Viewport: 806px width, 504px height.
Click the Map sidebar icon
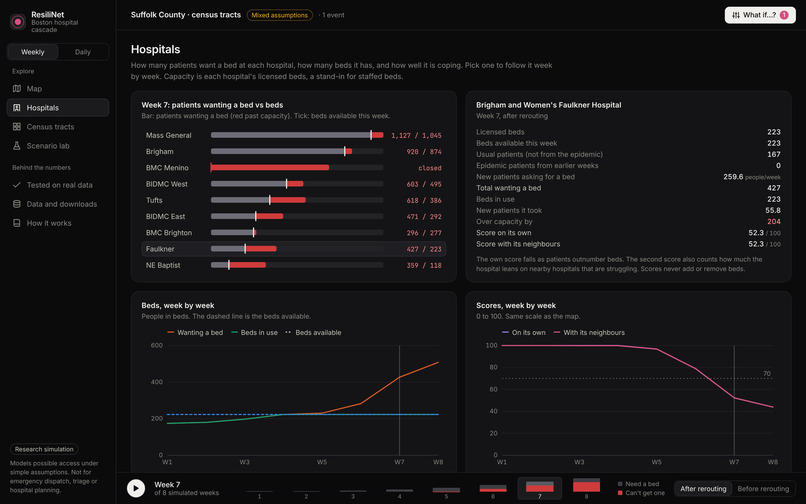click(x=17, y=88)
